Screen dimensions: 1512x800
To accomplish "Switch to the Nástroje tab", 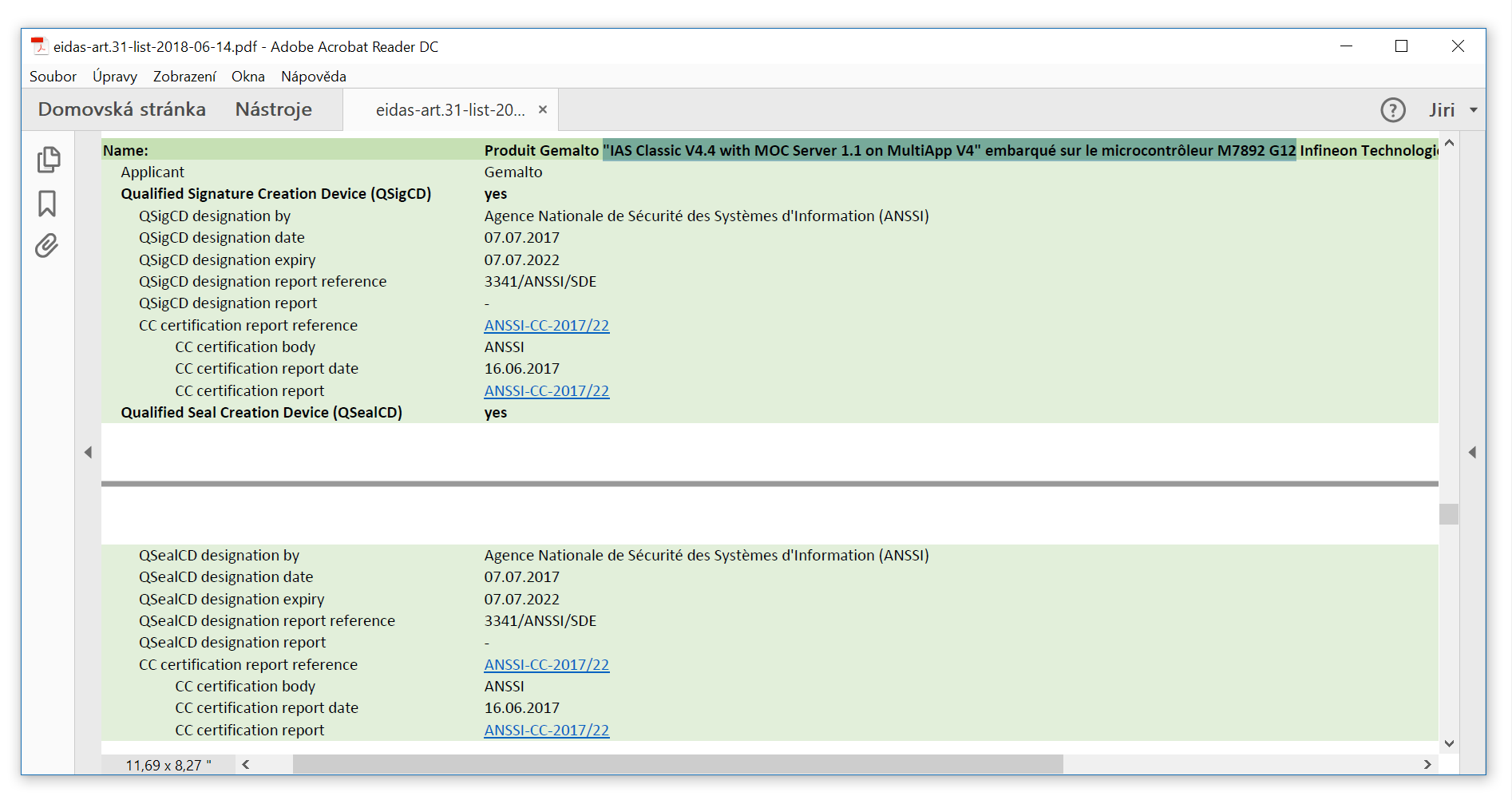I will [x=273, y=110].
